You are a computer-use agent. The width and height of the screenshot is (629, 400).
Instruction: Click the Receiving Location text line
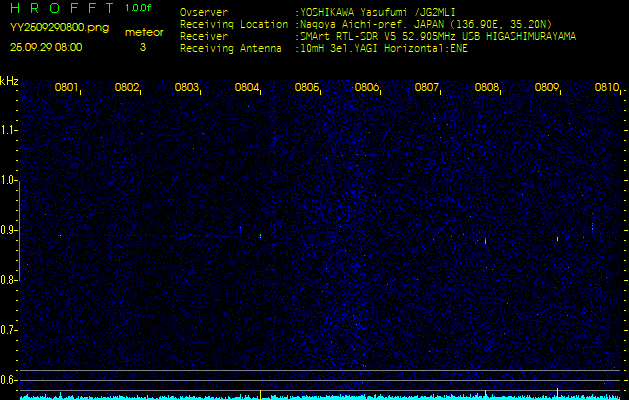[366, 24]
